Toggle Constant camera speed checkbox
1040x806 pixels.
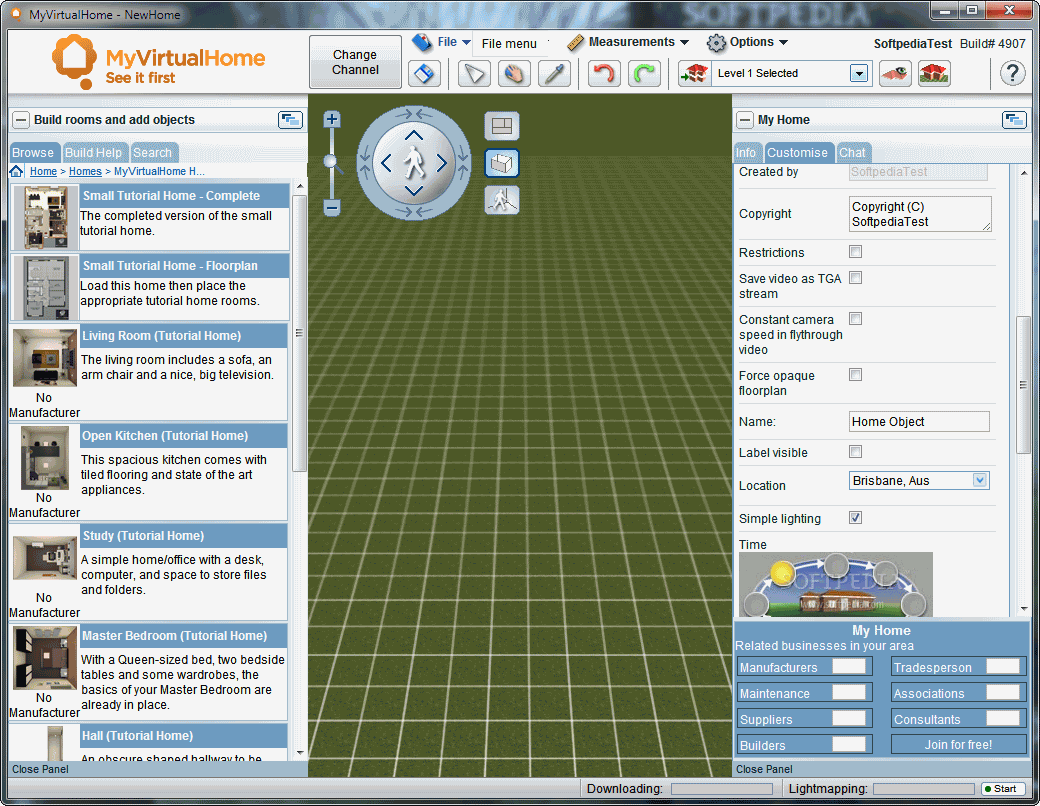click(x=856, y=318)
